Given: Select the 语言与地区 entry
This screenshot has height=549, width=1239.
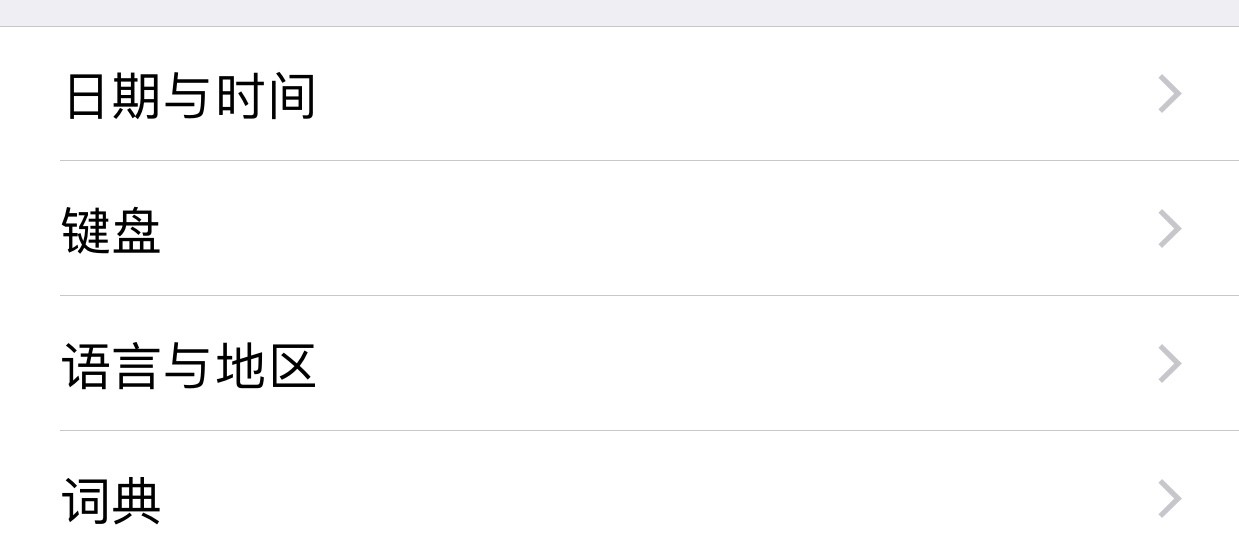Looking at the screenshot, I should point(190,366).
